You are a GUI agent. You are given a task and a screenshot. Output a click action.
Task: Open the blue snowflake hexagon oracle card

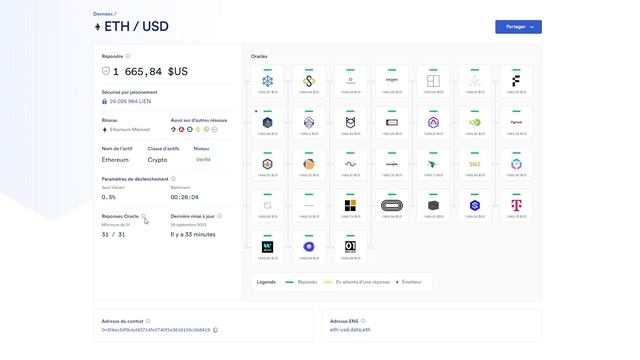tap(267, 81)
